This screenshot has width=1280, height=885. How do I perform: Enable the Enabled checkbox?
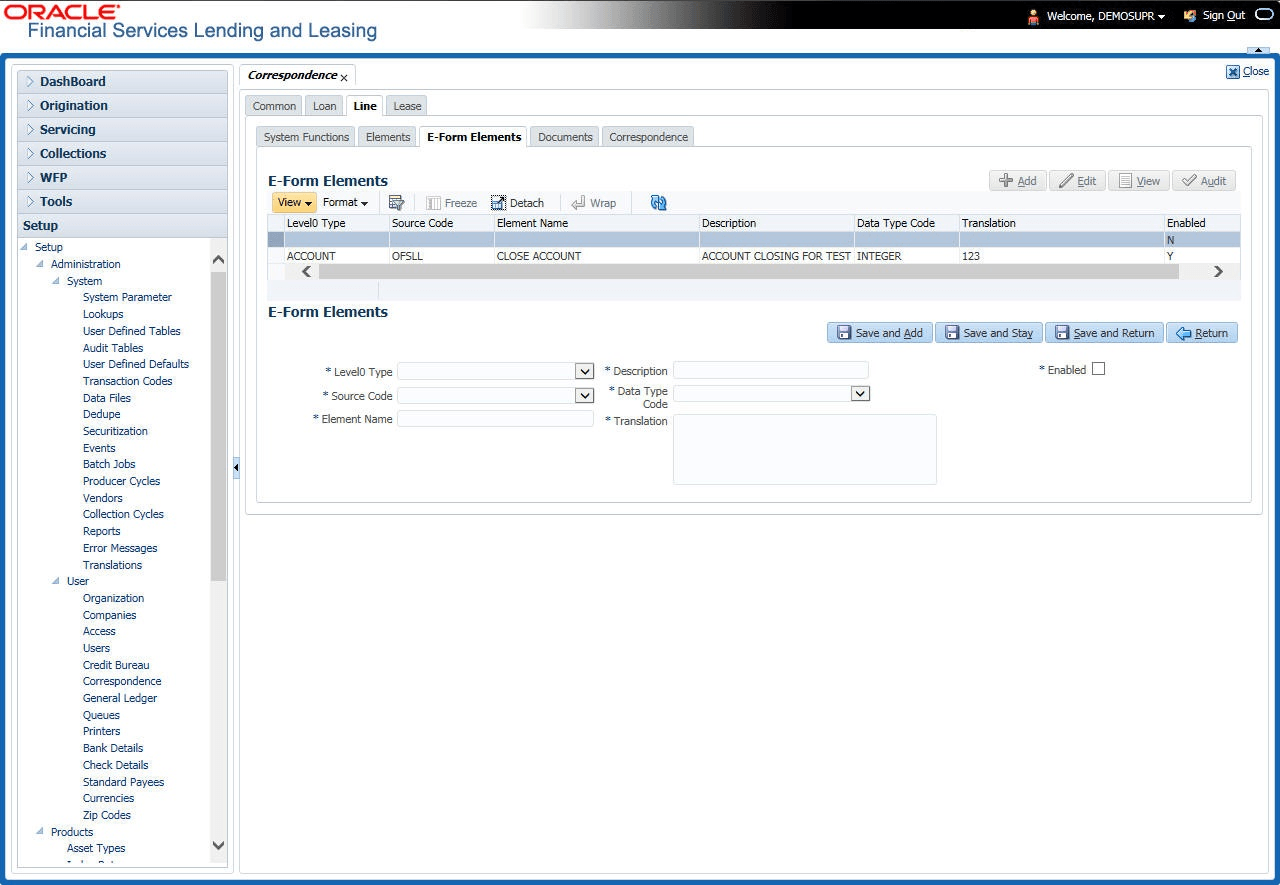pyautogui.click(x=1098, y=369)
